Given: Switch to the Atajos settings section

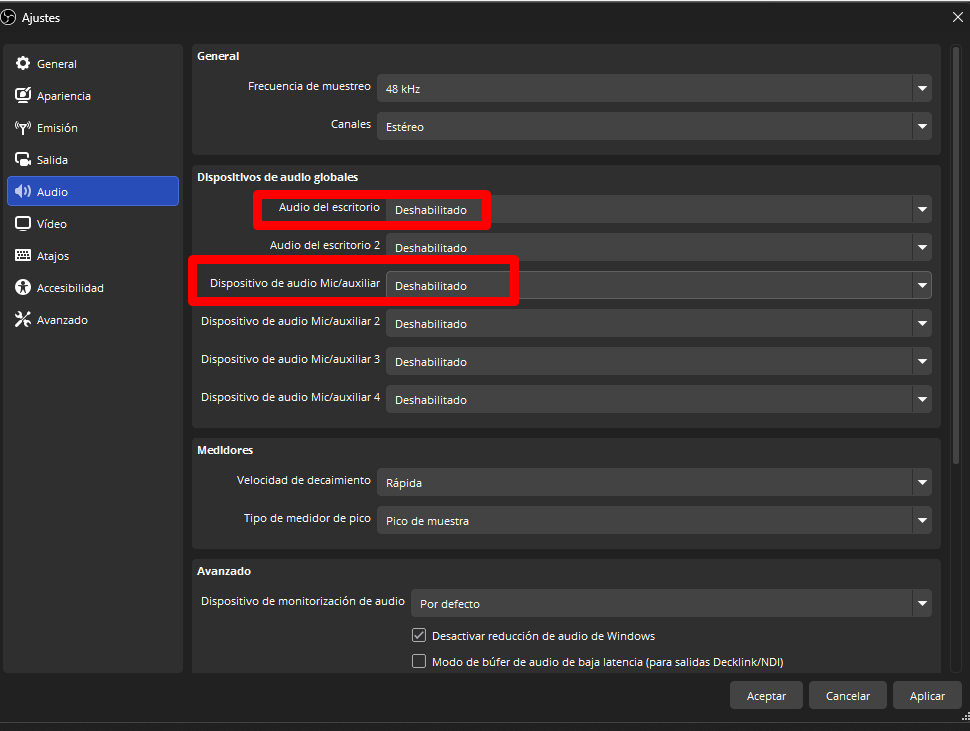Looking at the screenshot, I should 60,255.
